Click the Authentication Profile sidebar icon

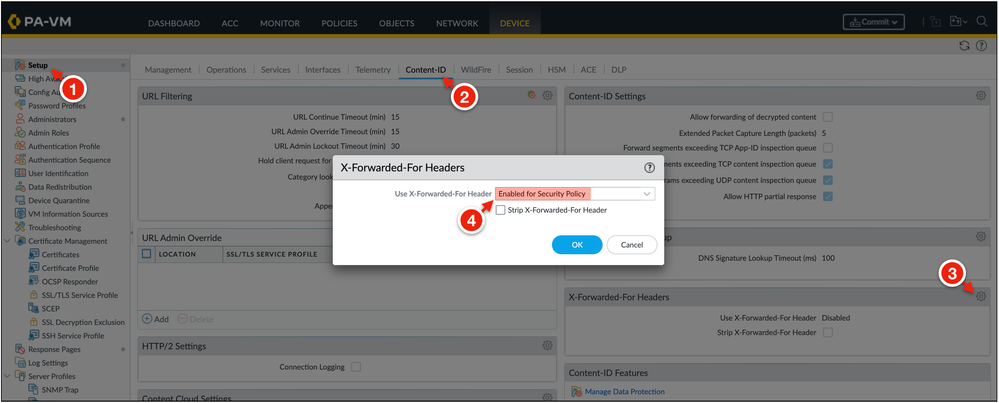pos(20,146)
